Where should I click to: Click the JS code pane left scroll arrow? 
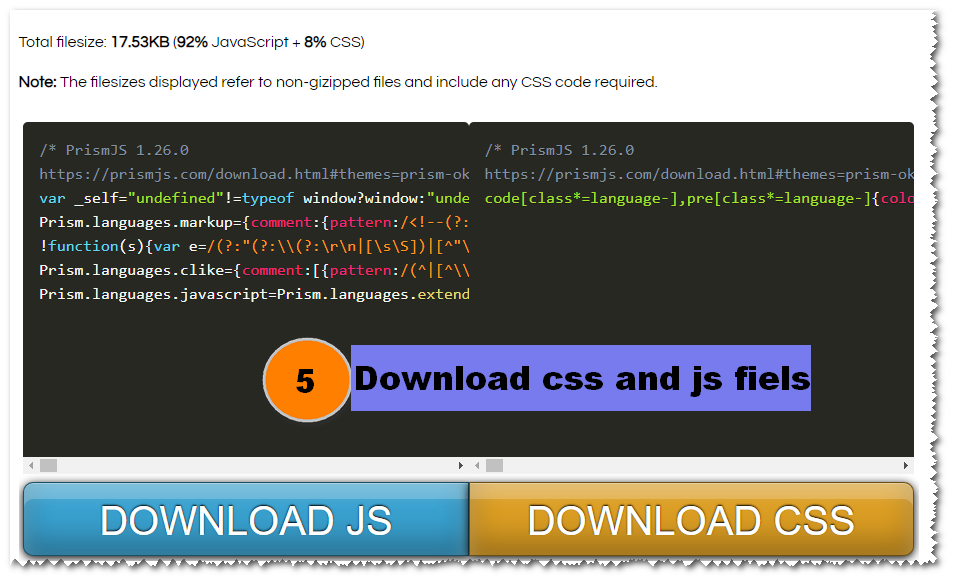(31, 465)
